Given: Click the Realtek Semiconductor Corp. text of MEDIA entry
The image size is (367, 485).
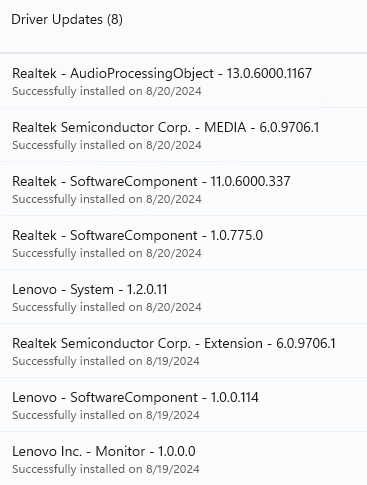Looking at the screenshot, I should (101, 128).
